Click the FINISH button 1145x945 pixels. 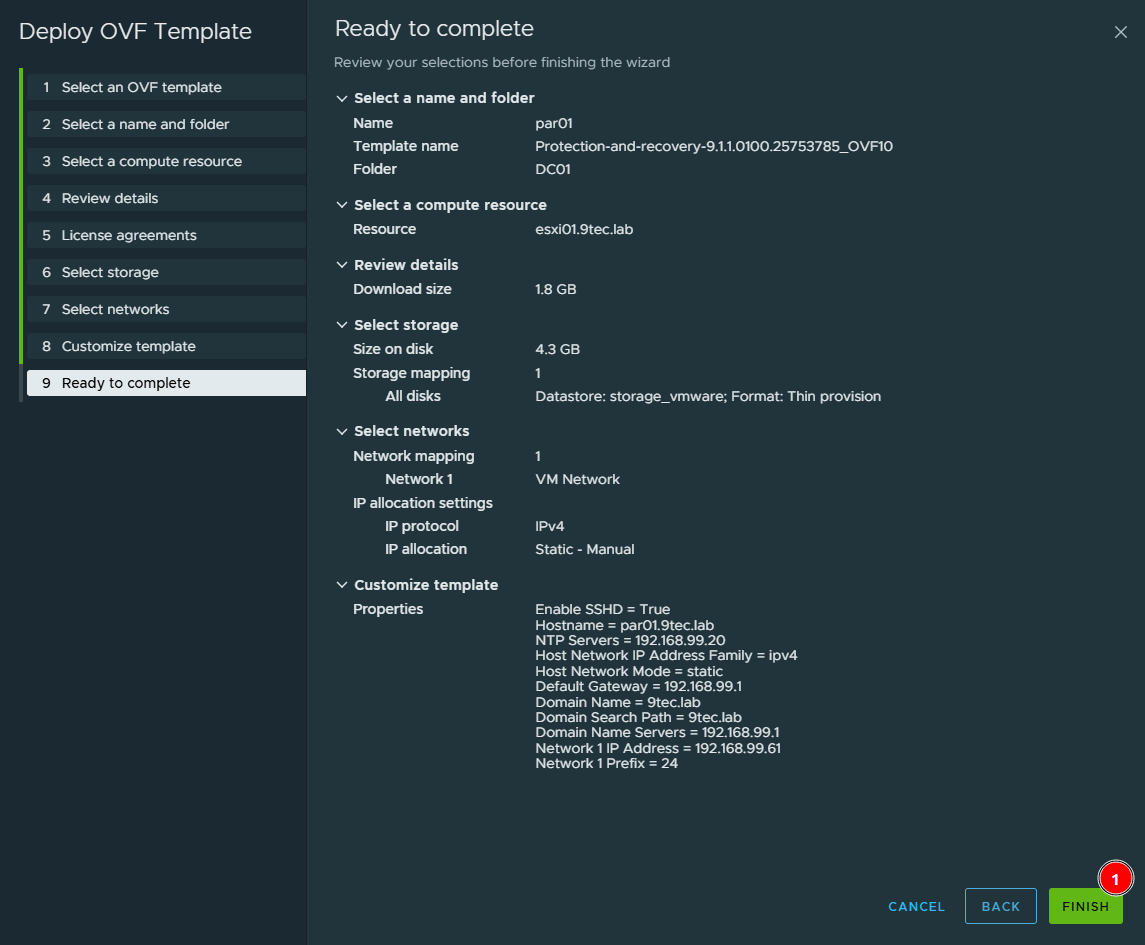(x=1085, y=906)
